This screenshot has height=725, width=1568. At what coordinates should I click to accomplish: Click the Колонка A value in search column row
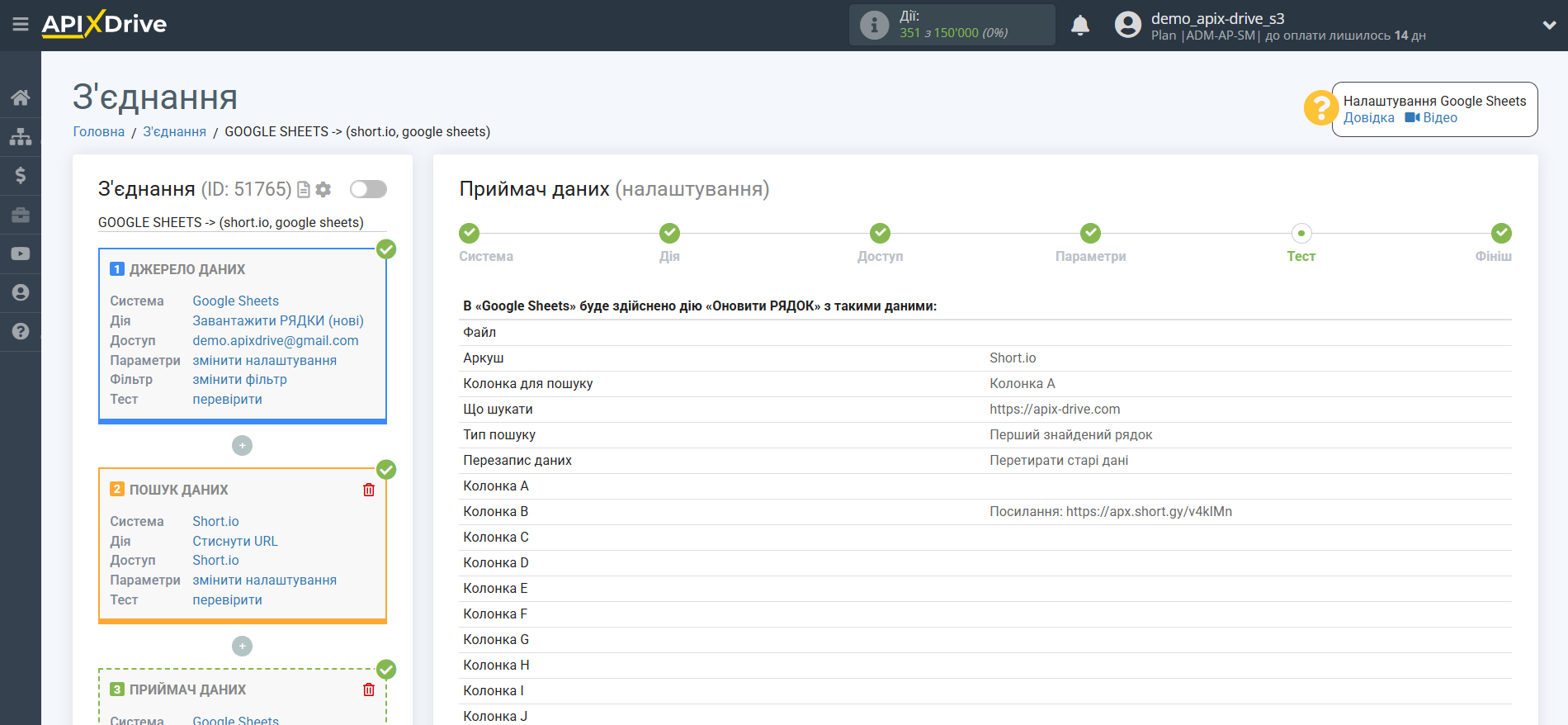[x=1023, y=384]
